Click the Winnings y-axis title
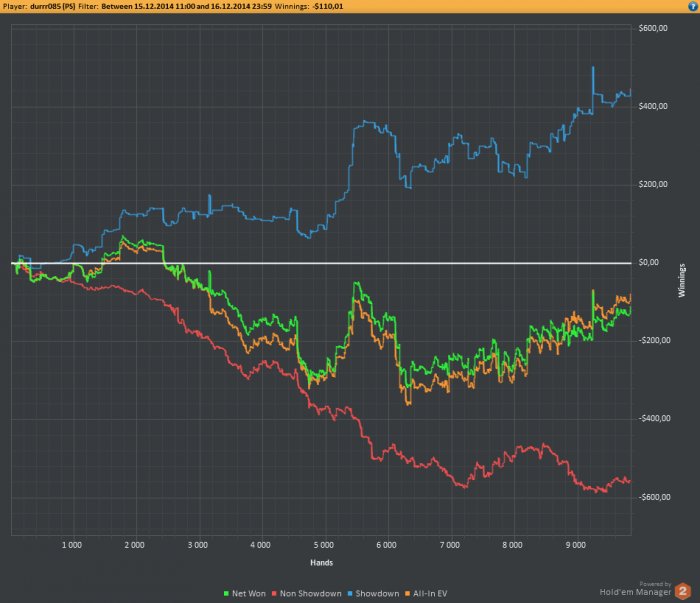Screen dimensions: 700x603 [x=682, y=280]
